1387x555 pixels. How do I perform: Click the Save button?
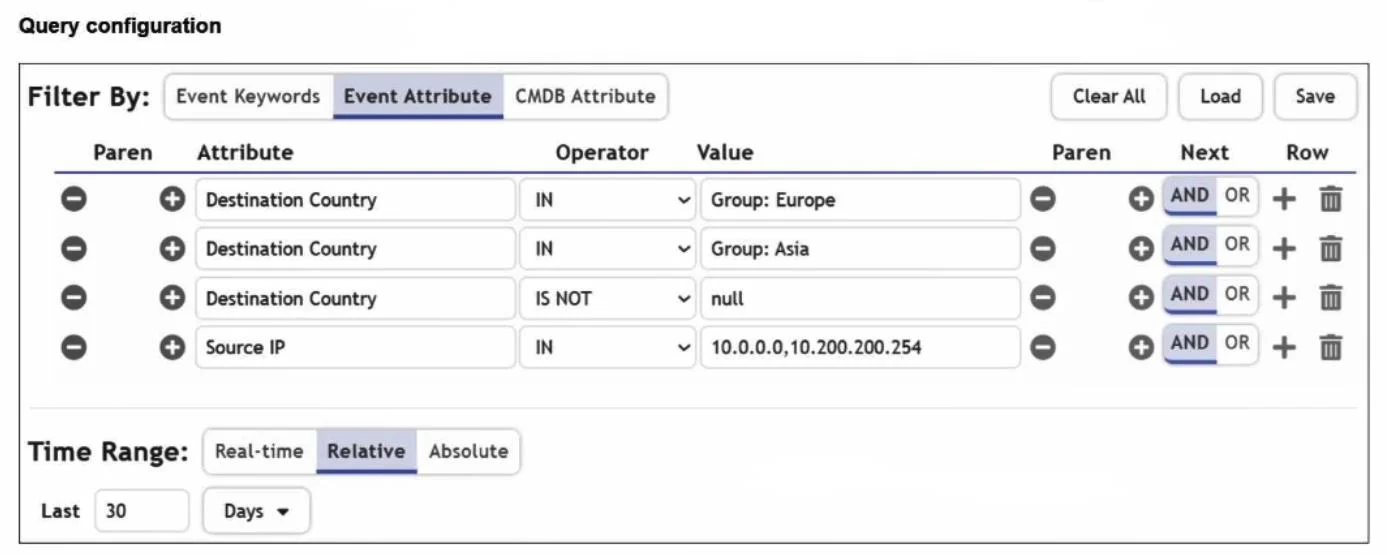(x=1315, y=97)
